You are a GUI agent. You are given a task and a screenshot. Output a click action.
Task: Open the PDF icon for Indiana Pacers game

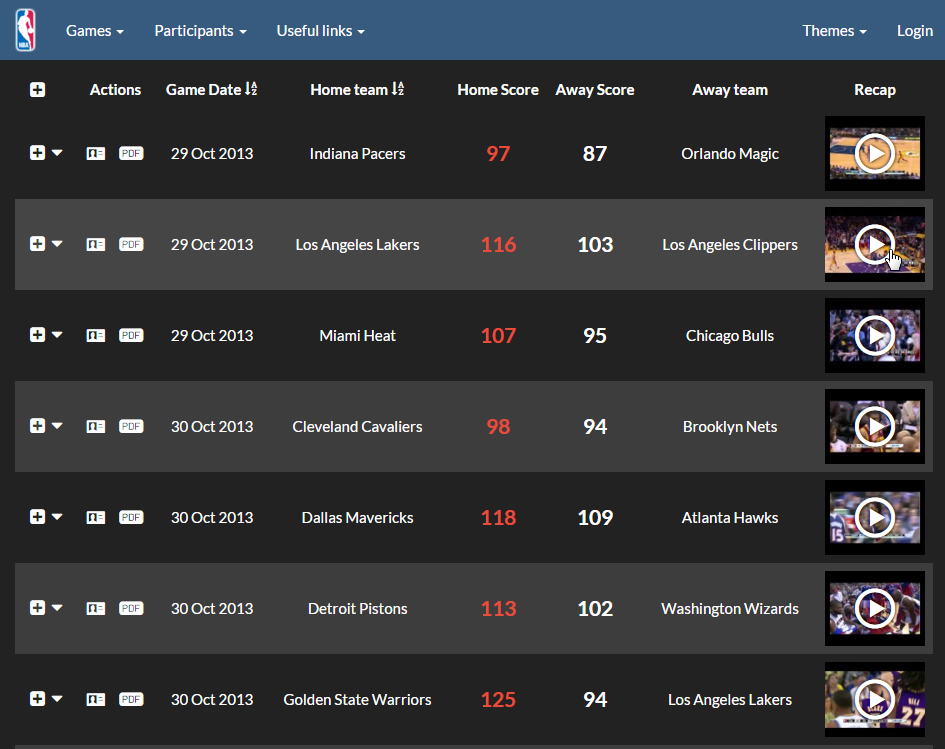coord(131,154)
